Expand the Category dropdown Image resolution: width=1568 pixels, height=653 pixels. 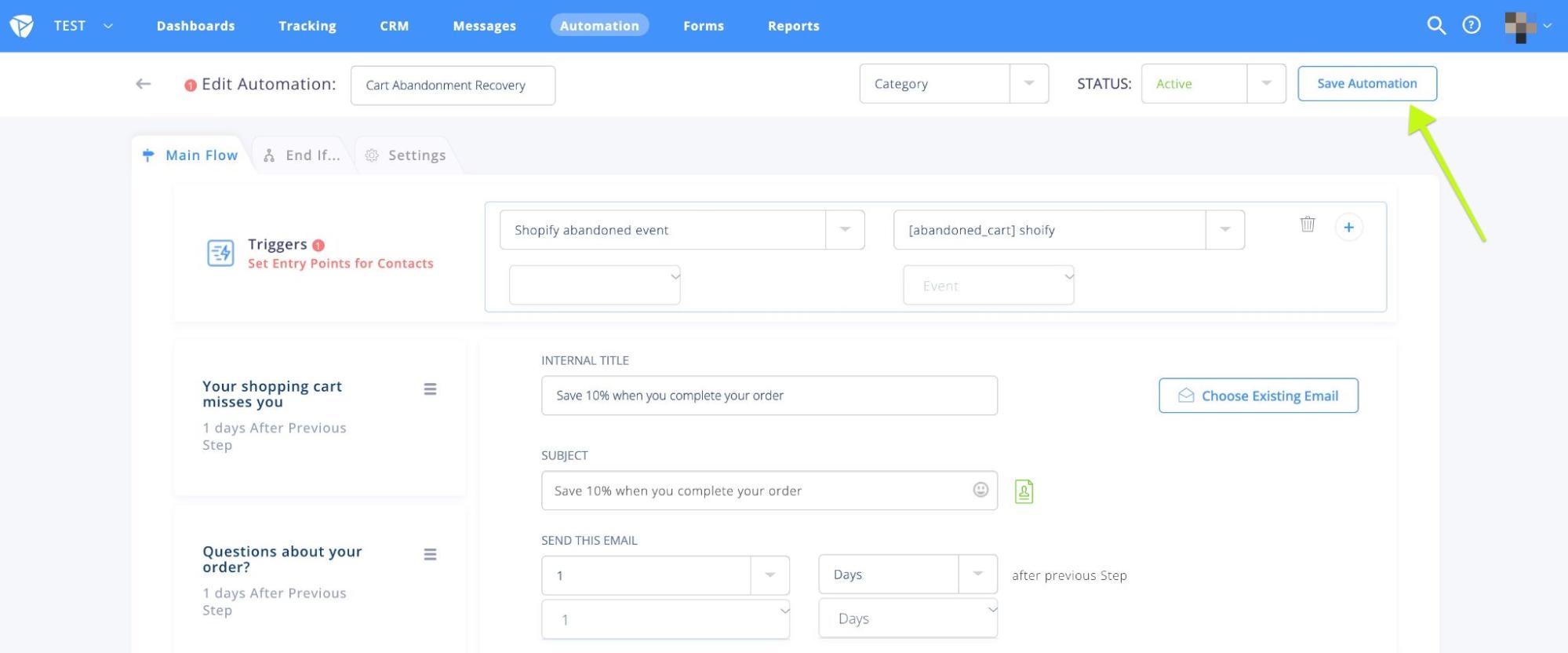click(1028, 83)
